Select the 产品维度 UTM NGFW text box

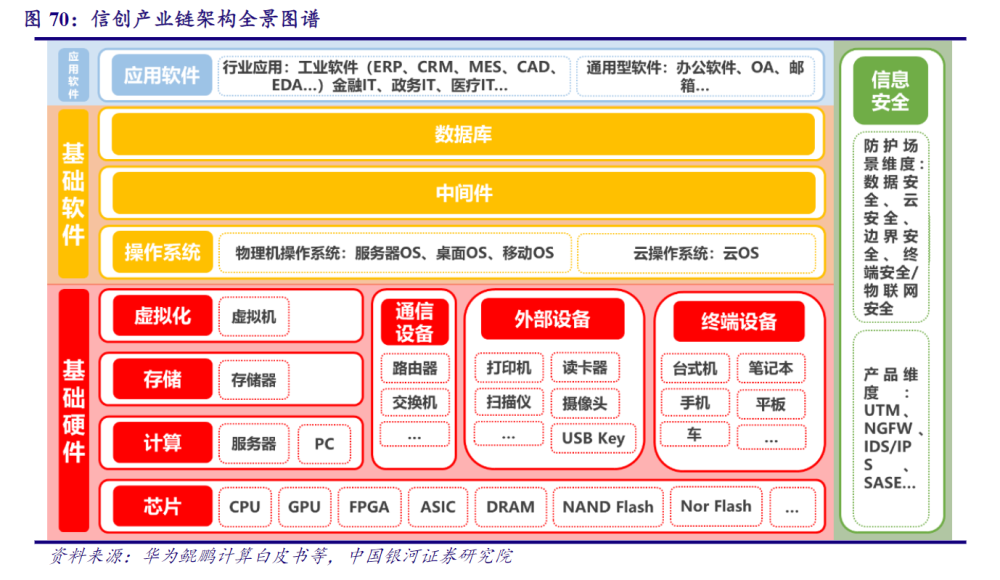[x=891, y=428]
